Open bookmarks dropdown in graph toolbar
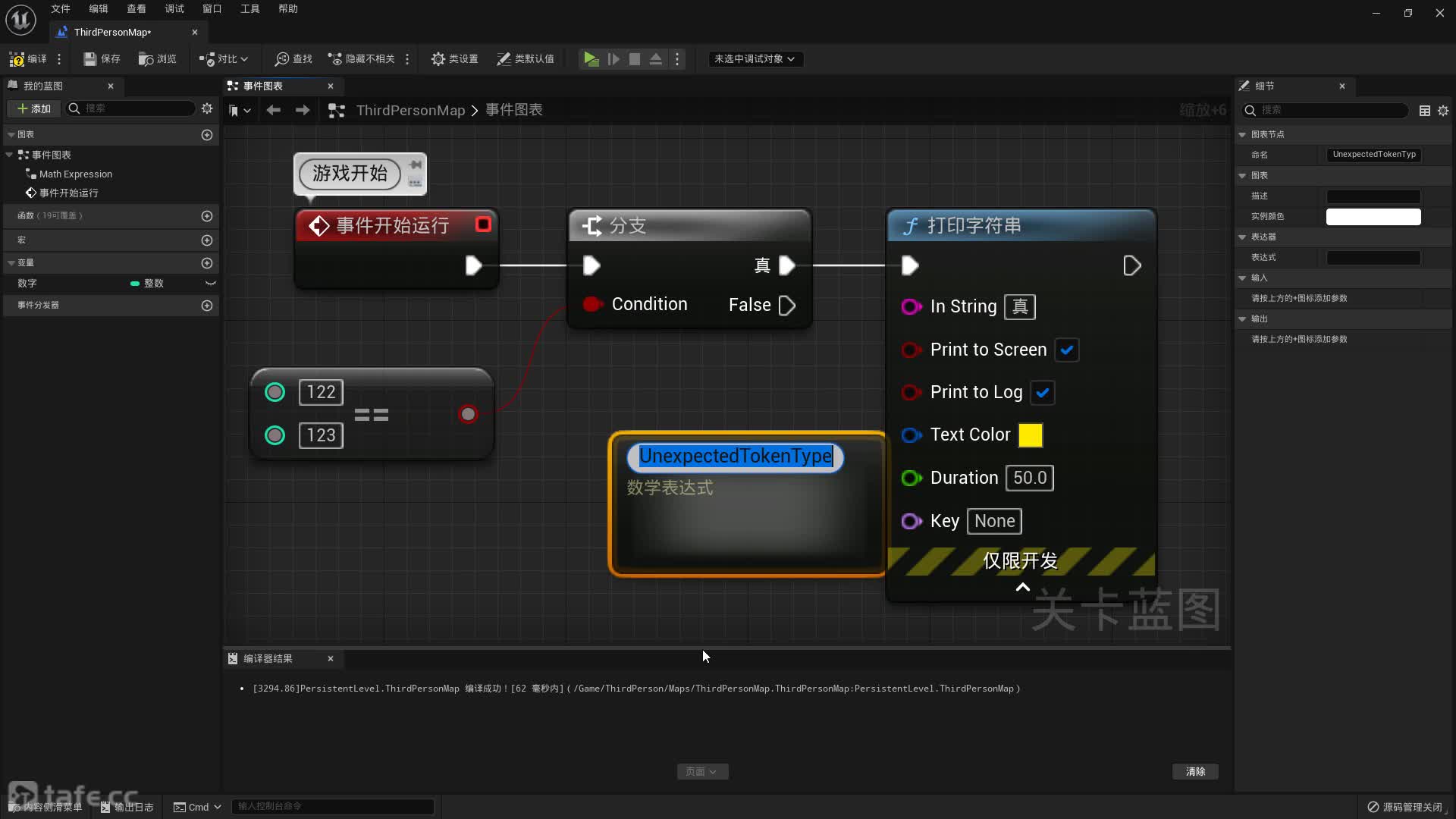Image resolution: width=1456 pixels, height=819 pixels. (240, 111)
